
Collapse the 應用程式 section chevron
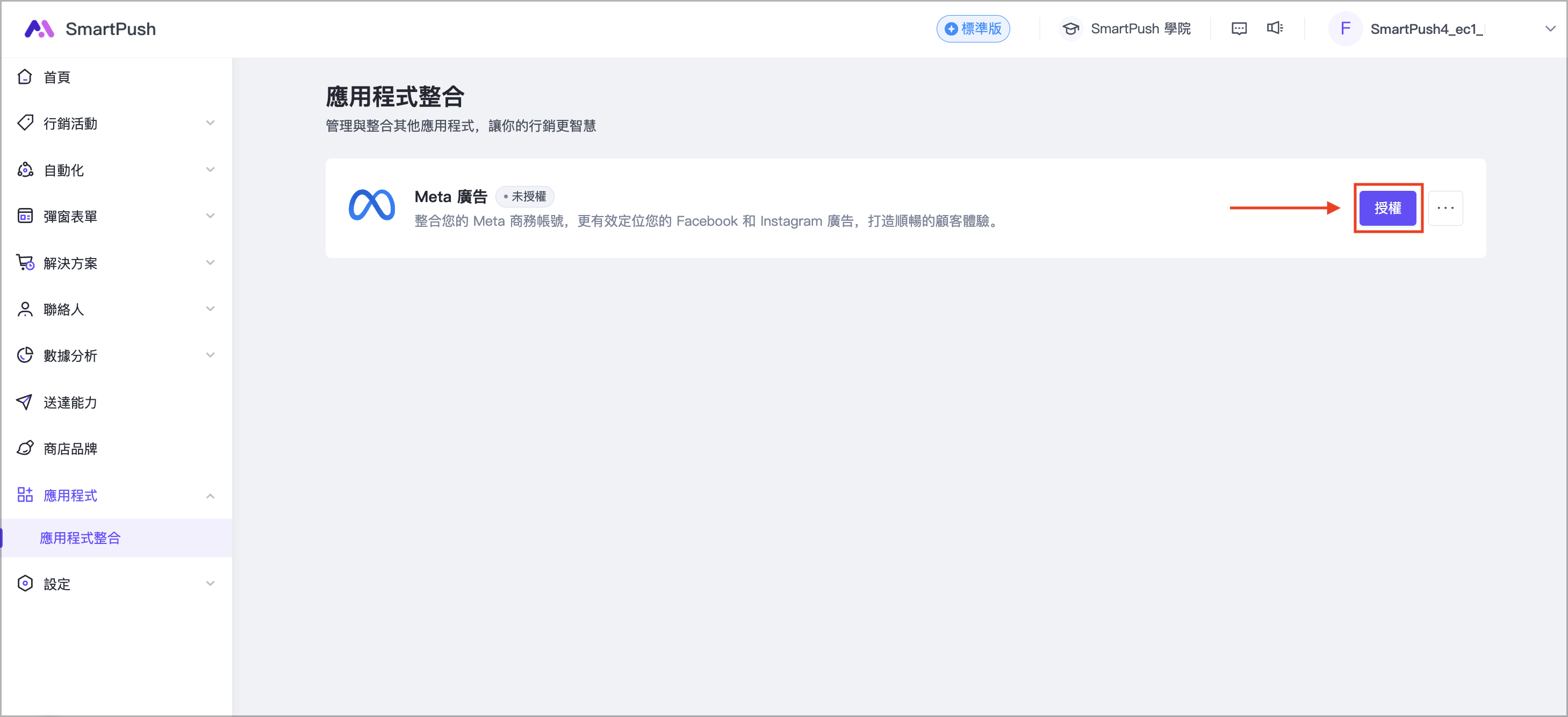[x=210, y=496]
